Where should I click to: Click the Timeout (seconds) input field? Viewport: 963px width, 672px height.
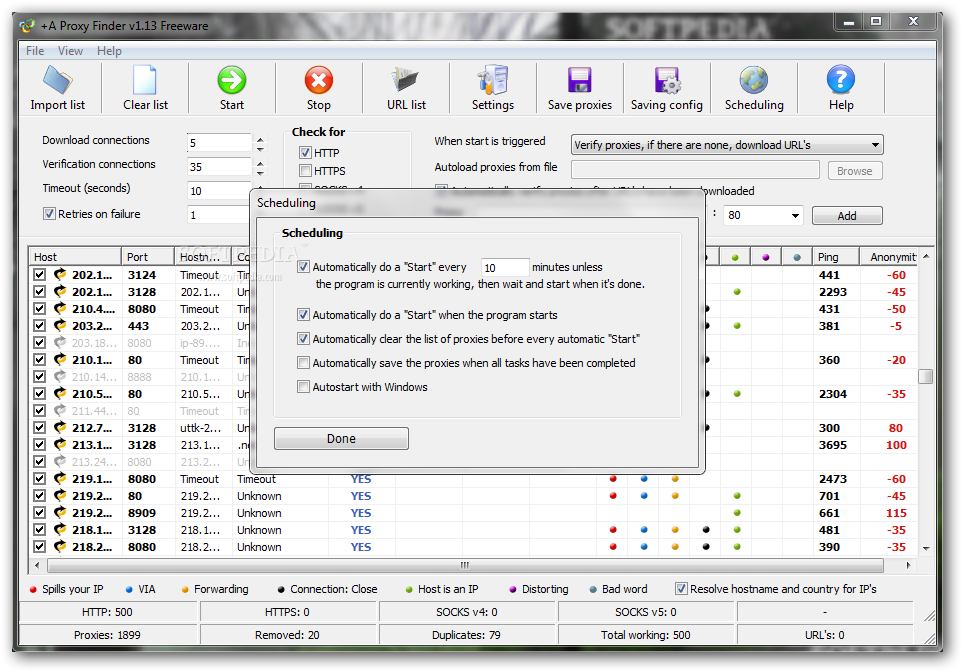(219, 190)
